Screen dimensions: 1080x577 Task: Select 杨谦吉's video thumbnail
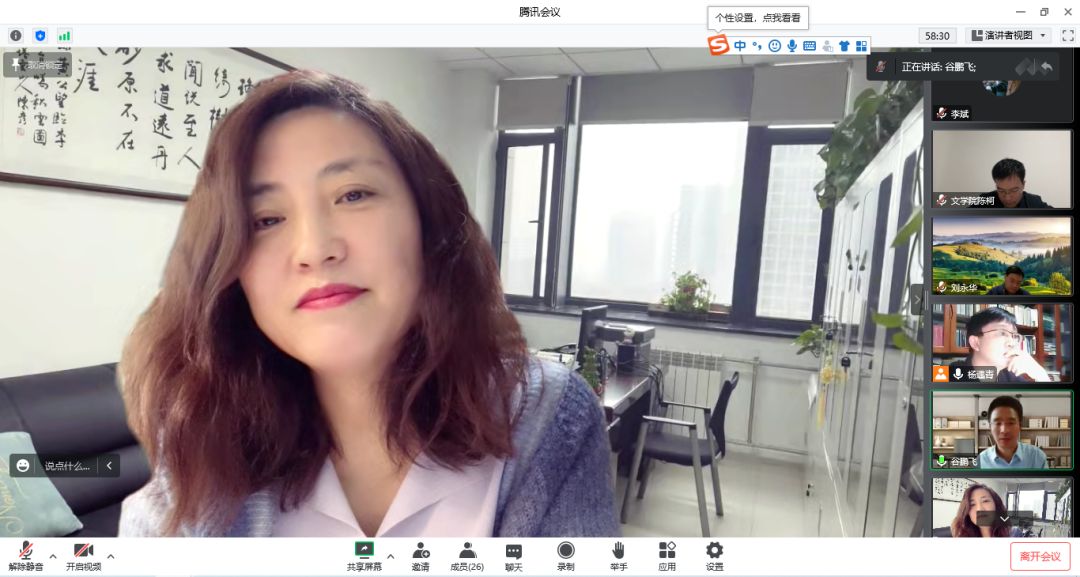click(x=1002, y=342)
